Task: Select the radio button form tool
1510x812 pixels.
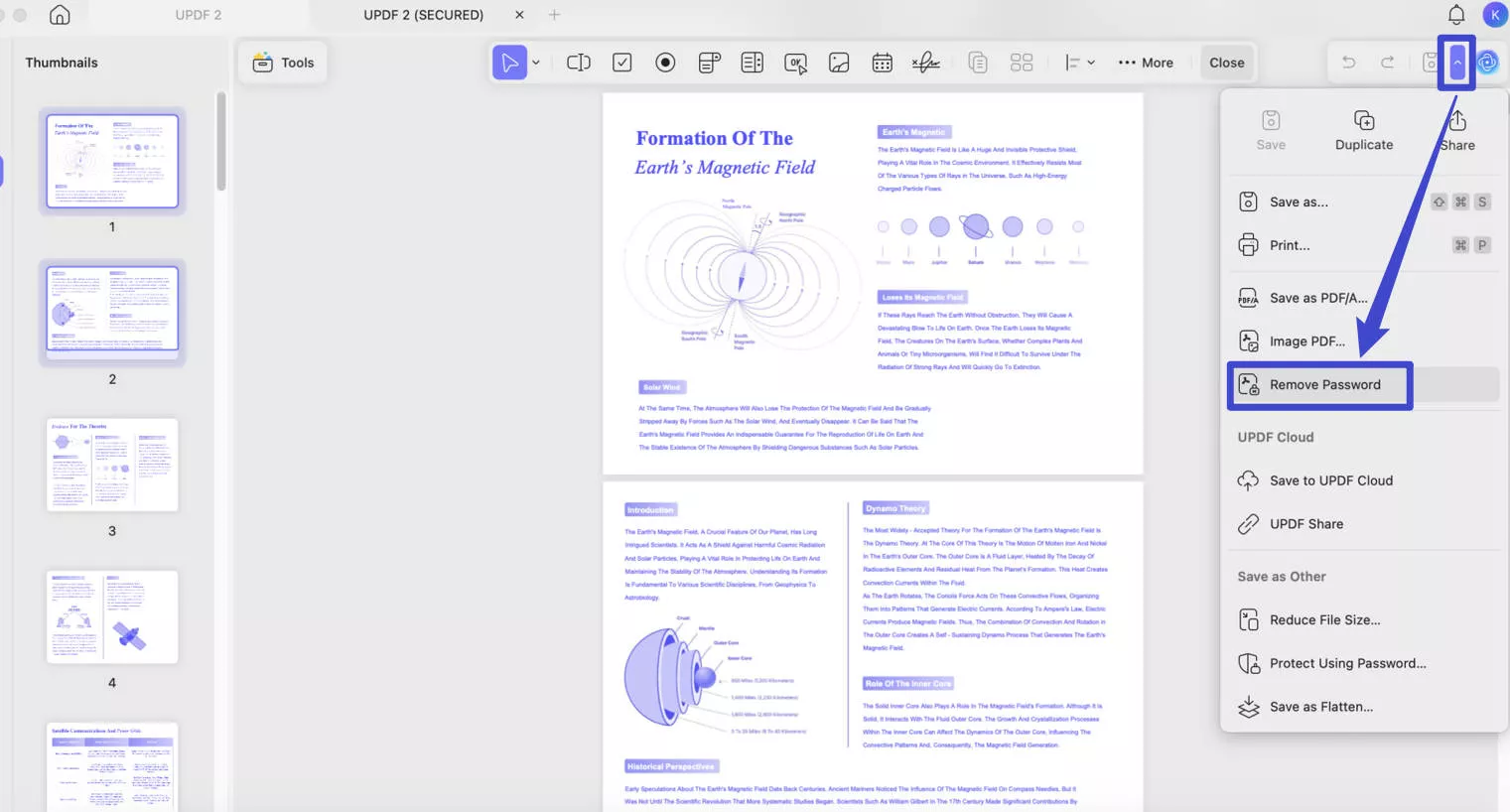Action: click(665, 62)
